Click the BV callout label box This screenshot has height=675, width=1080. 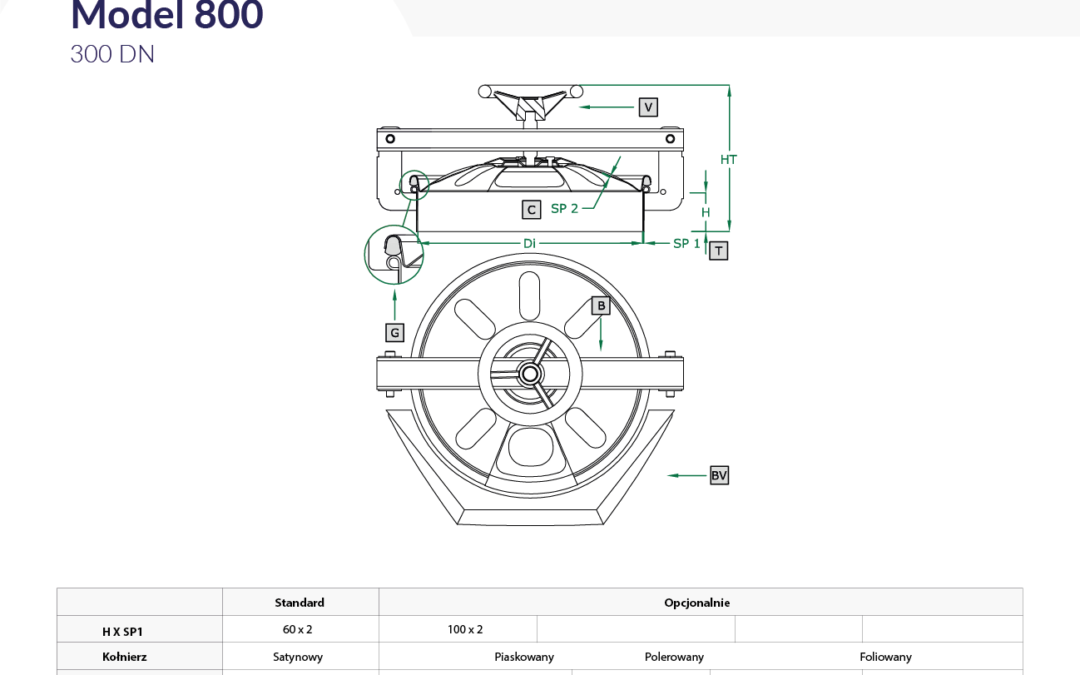click(719, 475)
